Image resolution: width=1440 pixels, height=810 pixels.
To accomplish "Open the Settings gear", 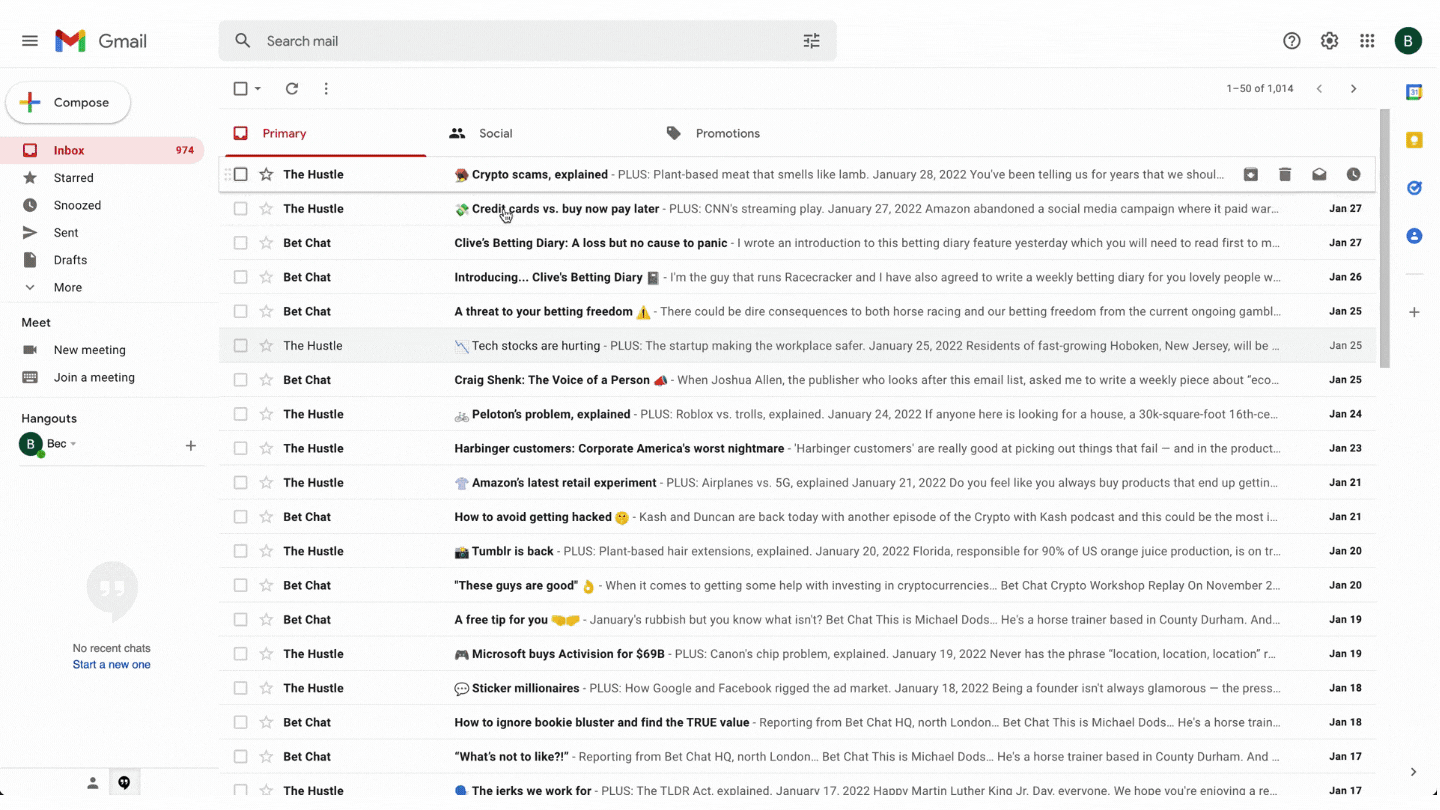I will click(1329, 41).
